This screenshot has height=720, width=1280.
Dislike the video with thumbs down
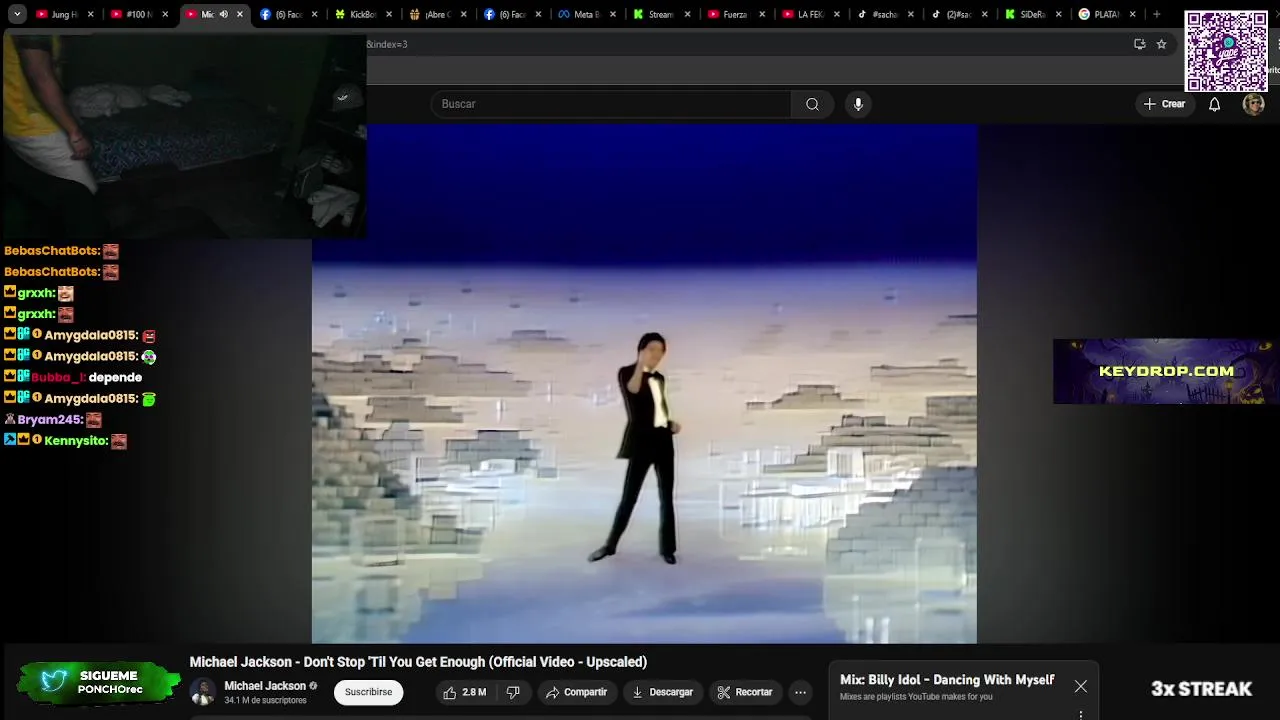pyautogui.click(x=513, y=692)
